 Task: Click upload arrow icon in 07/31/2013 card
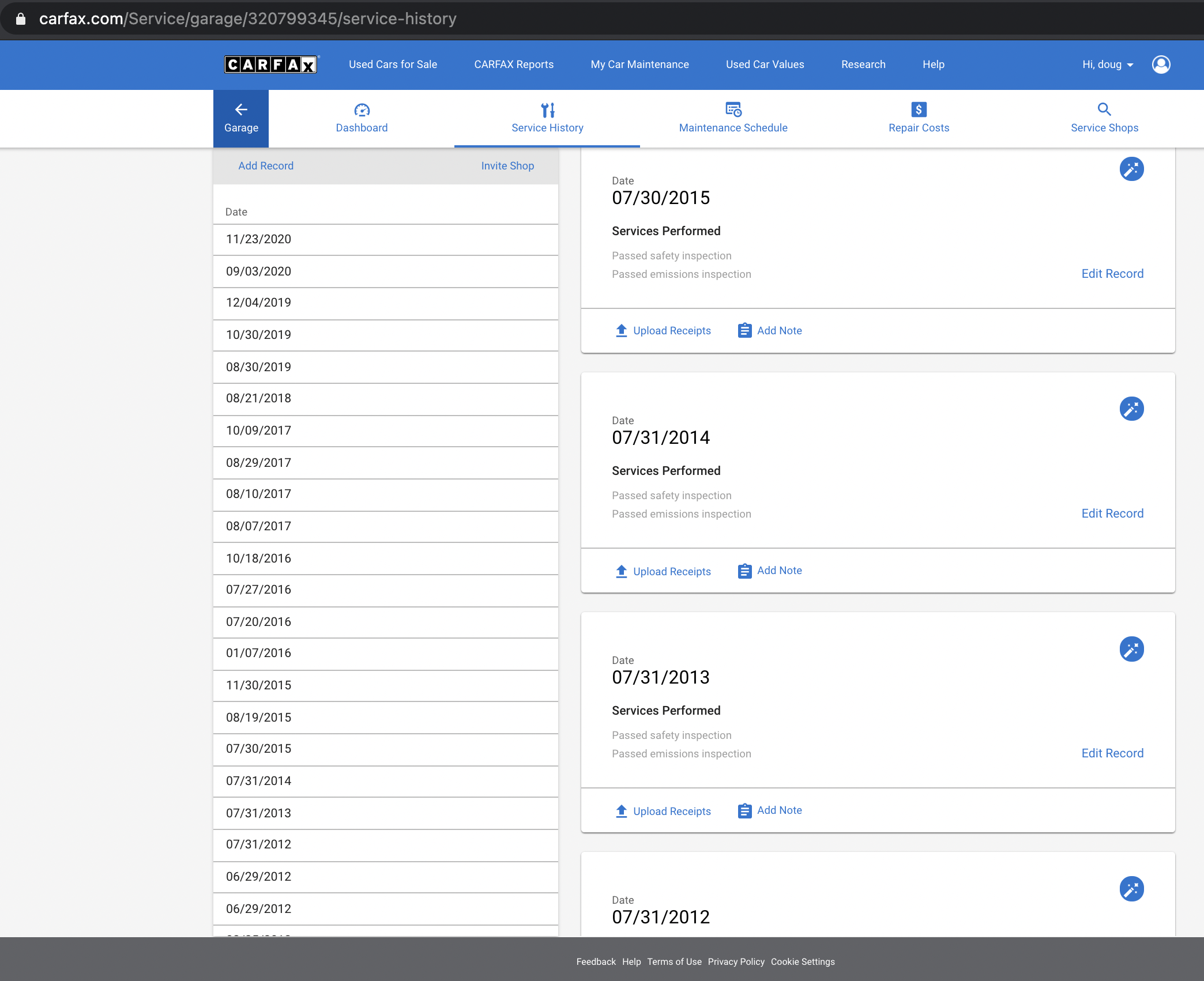[x=621, y=811]
